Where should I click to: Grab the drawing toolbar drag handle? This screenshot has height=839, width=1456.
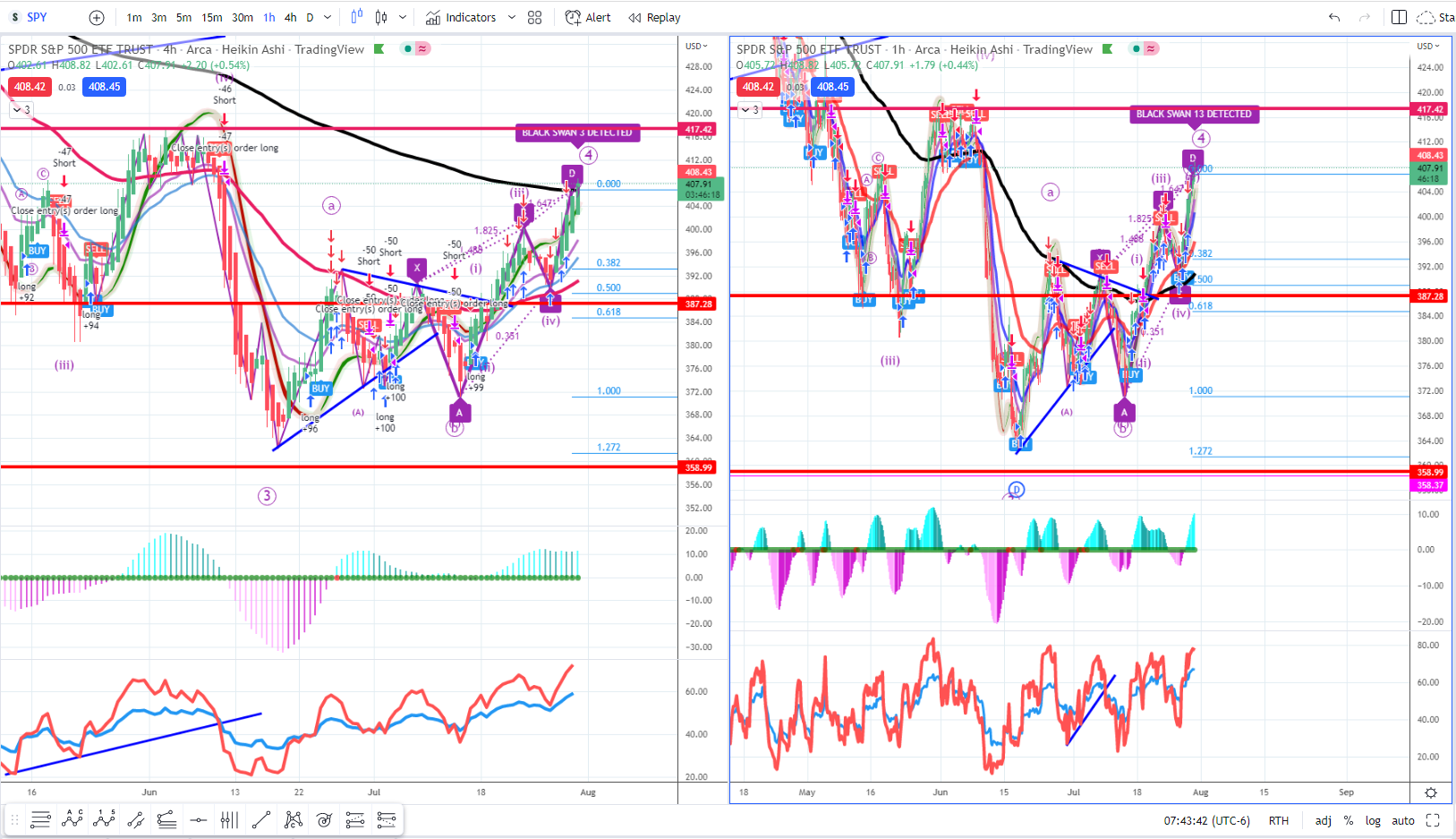(14, 819)
